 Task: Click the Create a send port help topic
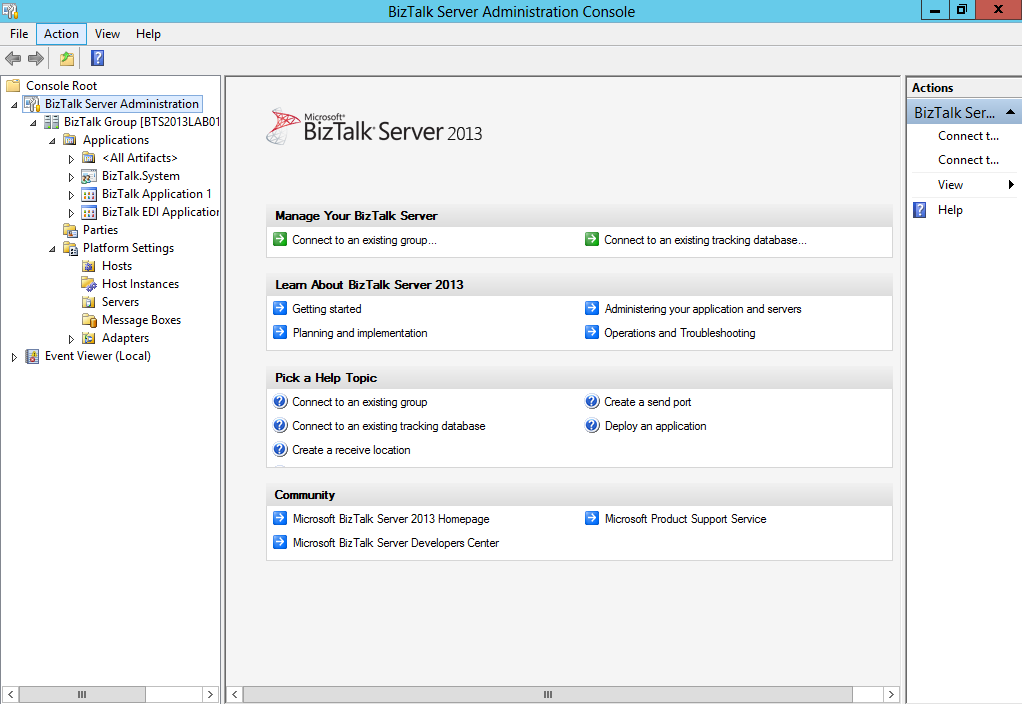tap(647, 402)
